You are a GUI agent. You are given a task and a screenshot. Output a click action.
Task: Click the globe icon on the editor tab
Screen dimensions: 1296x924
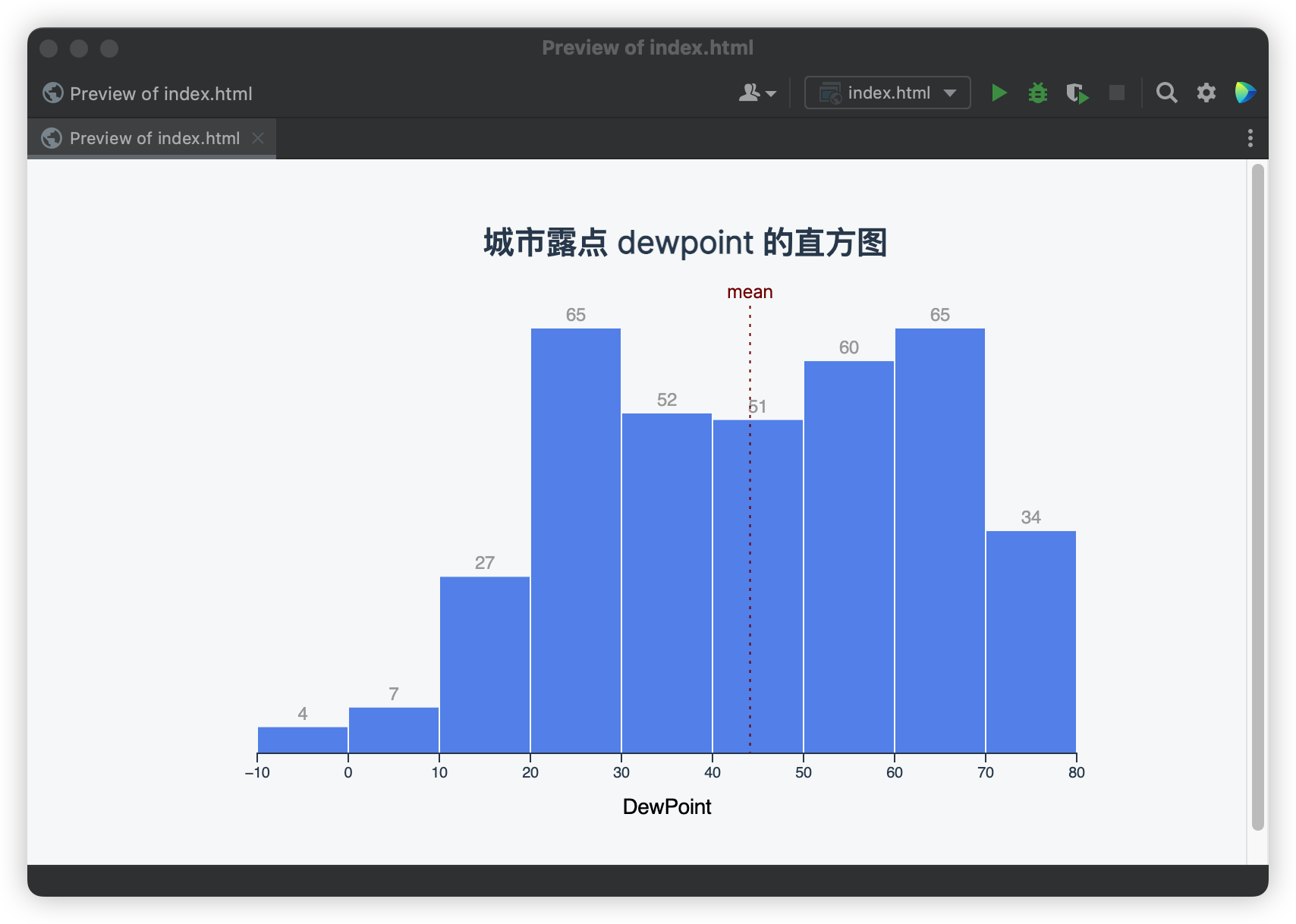click(52, 138)
